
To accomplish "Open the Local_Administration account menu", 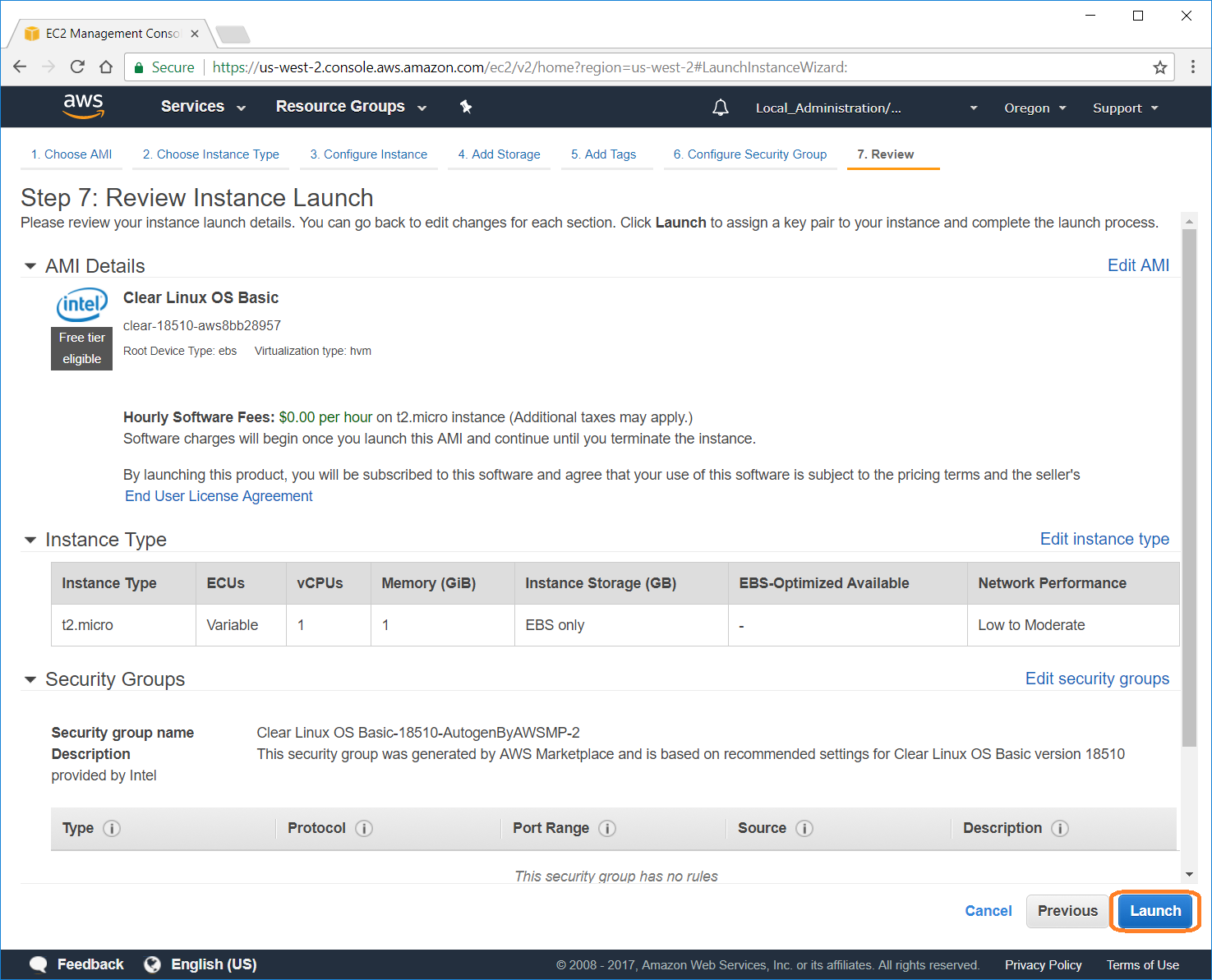I will coord(866,108).
